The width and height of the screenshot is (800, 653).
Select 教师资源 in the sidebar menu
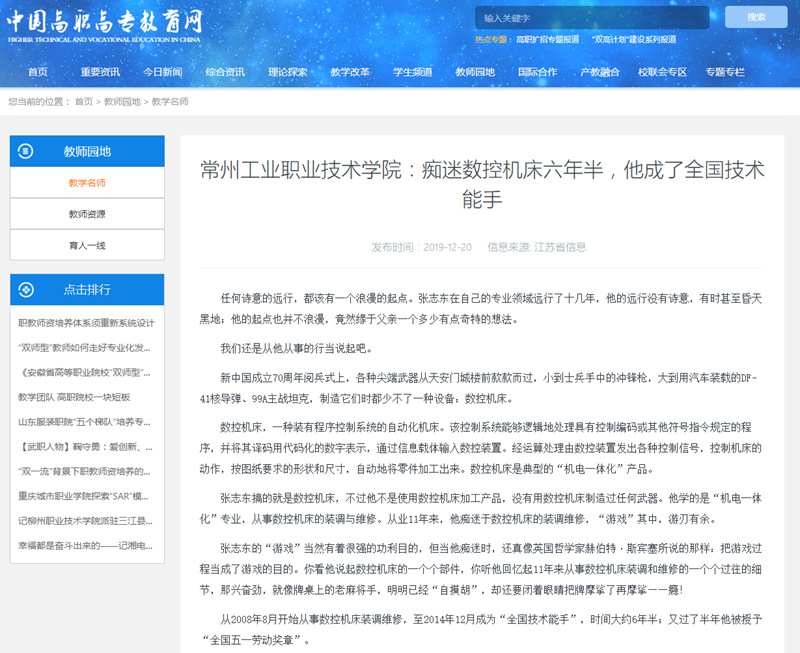(87, 214)
